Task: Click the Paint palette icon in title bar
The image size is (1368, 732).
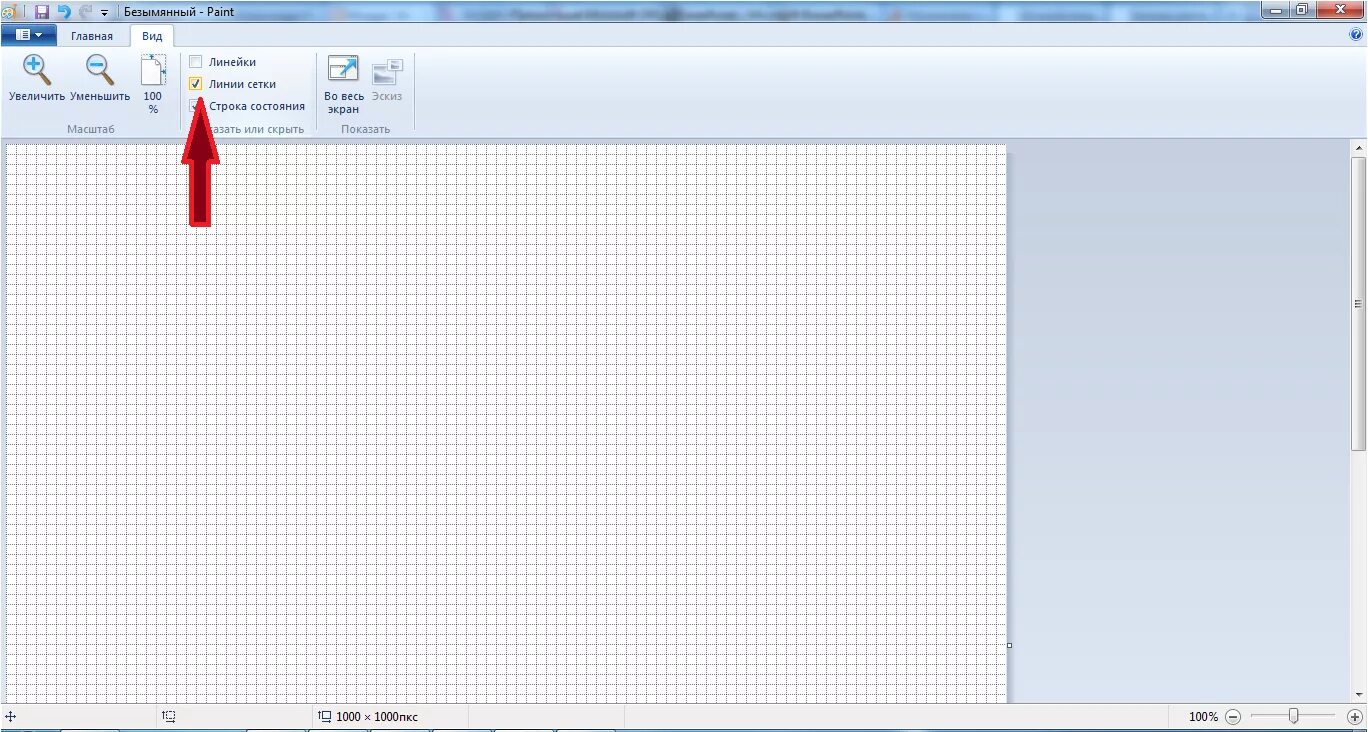Action: (x=9, y=12)
